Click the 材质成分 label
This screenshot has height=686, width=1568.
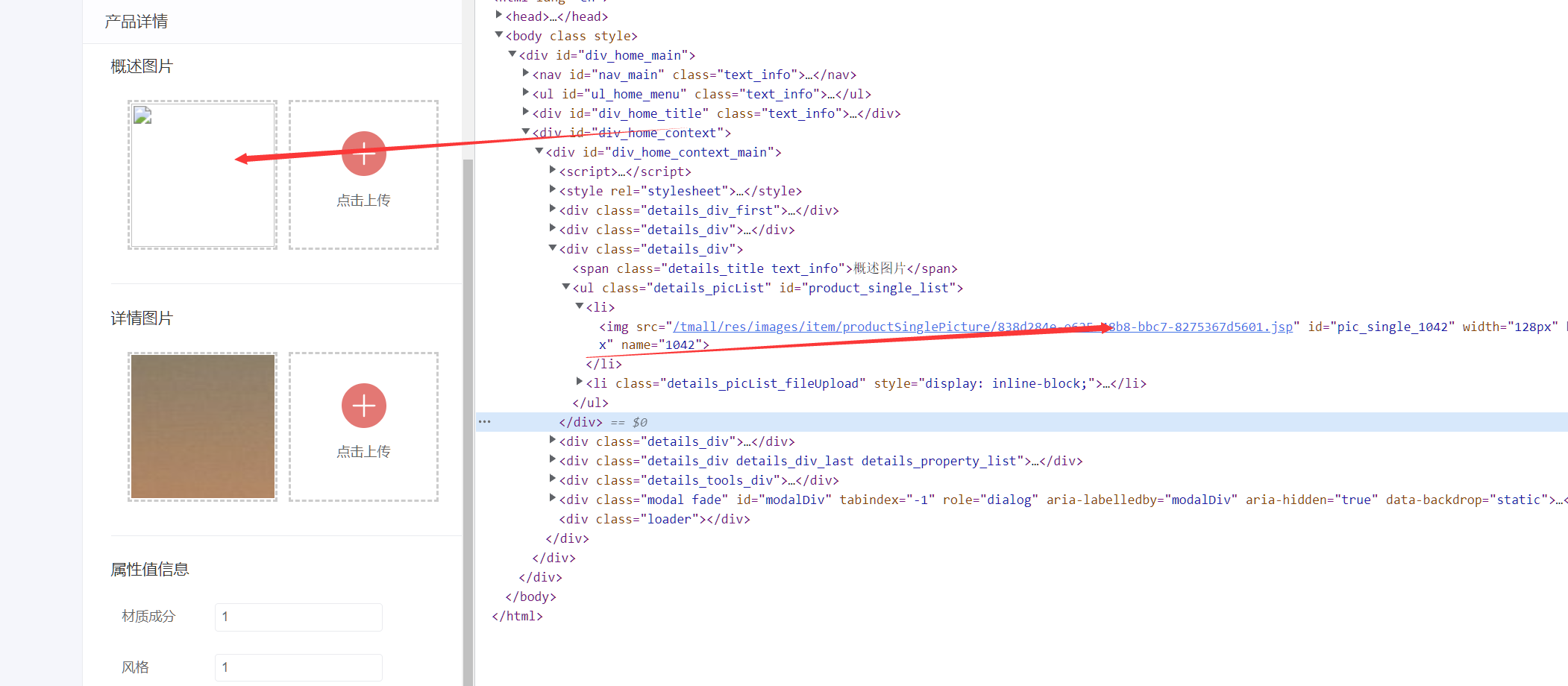[148, 616]
